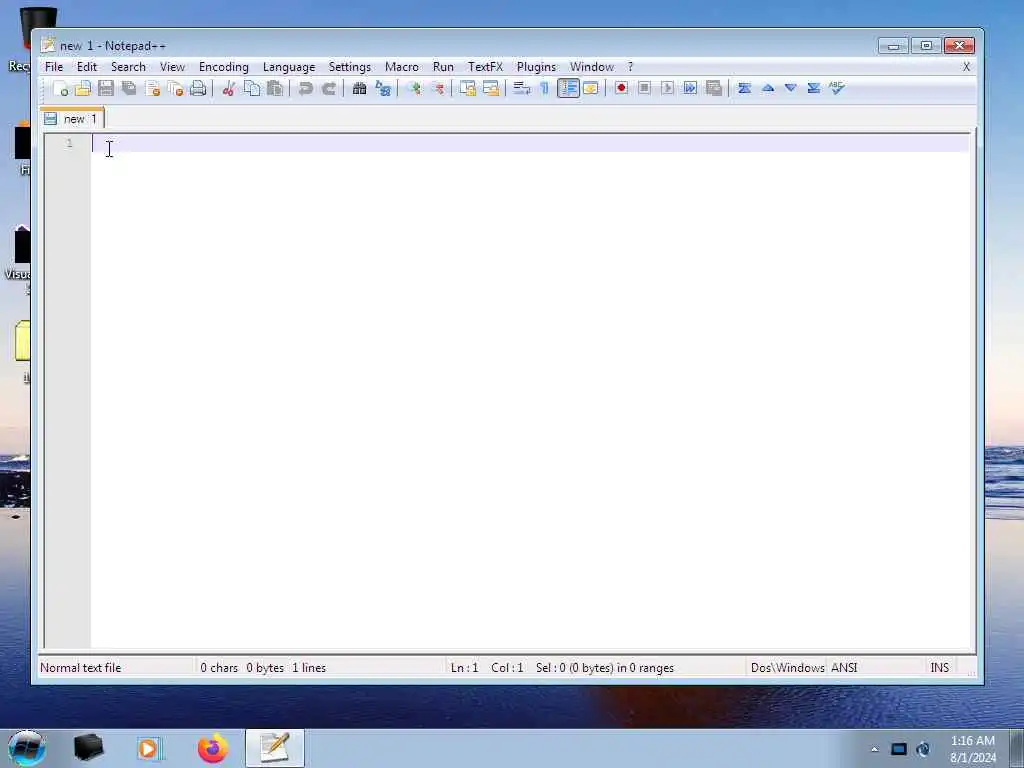
Task: Toggle synchronized vertical scrolling
Action: click(x=468, y=88)
